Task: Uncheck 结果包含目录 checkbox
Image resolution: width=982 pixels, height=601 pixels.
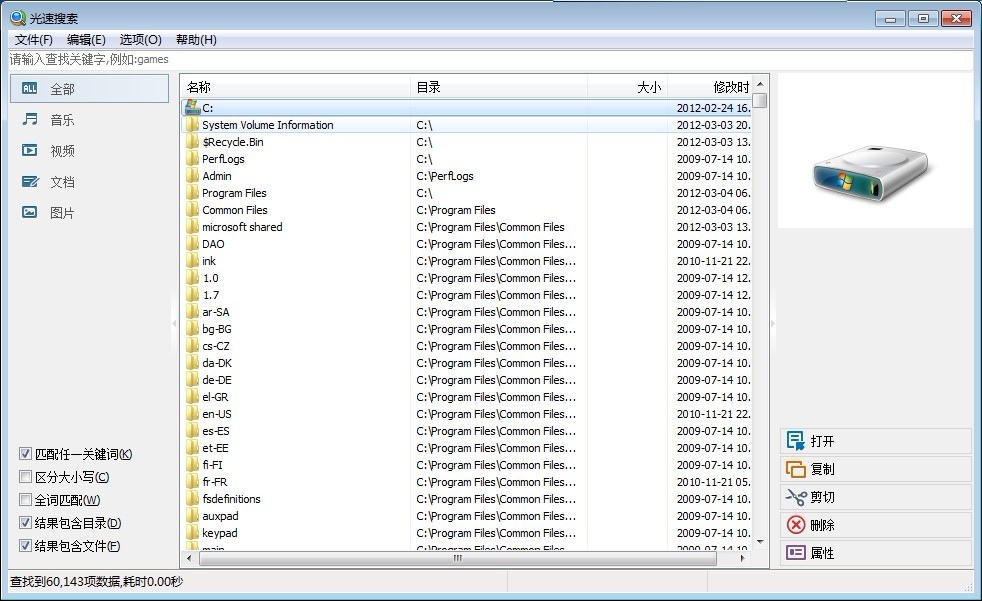Action: (x=26, y=523)
